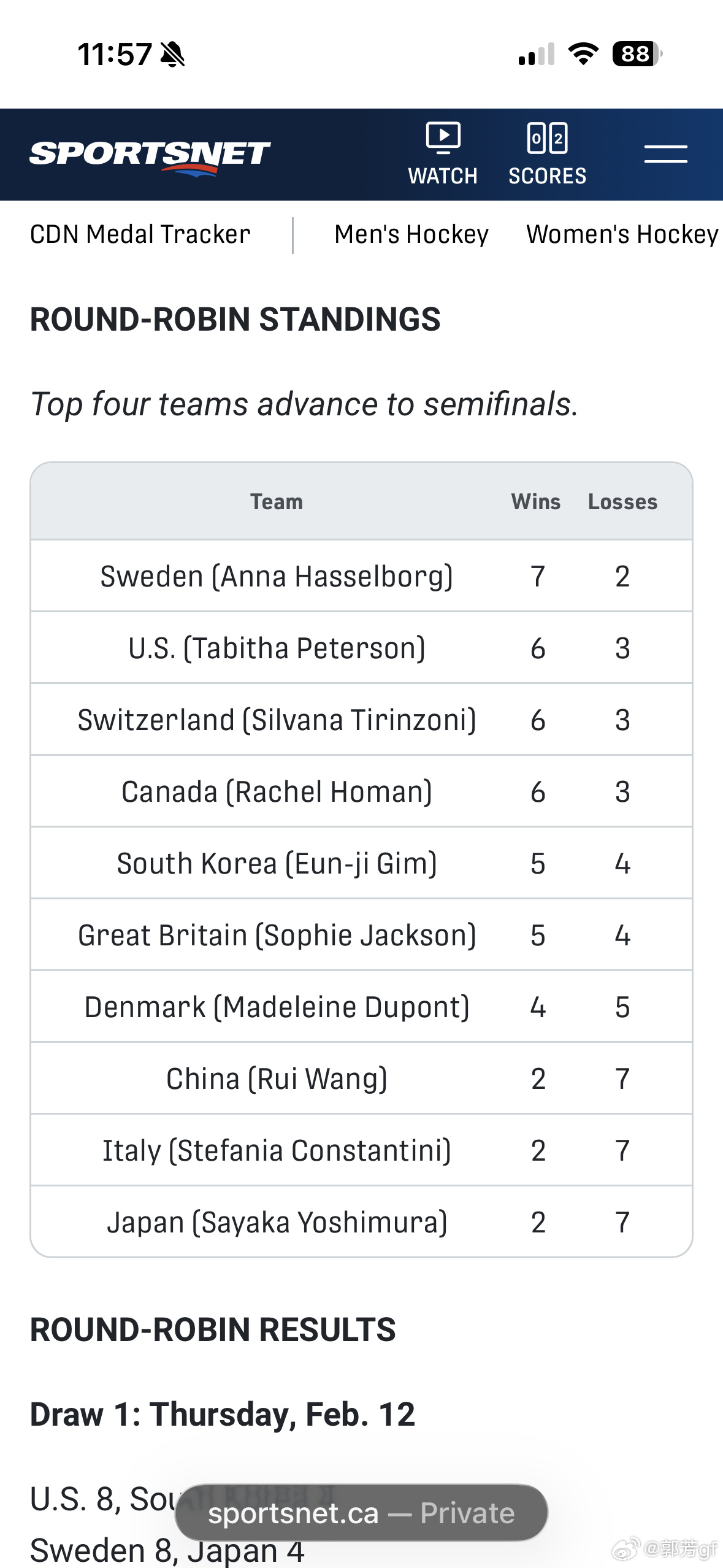Image resolution: width=723 pixels, height=1568 pixels.
Task: Switch to Women's Hockey tab
Action: click(622, 234)
